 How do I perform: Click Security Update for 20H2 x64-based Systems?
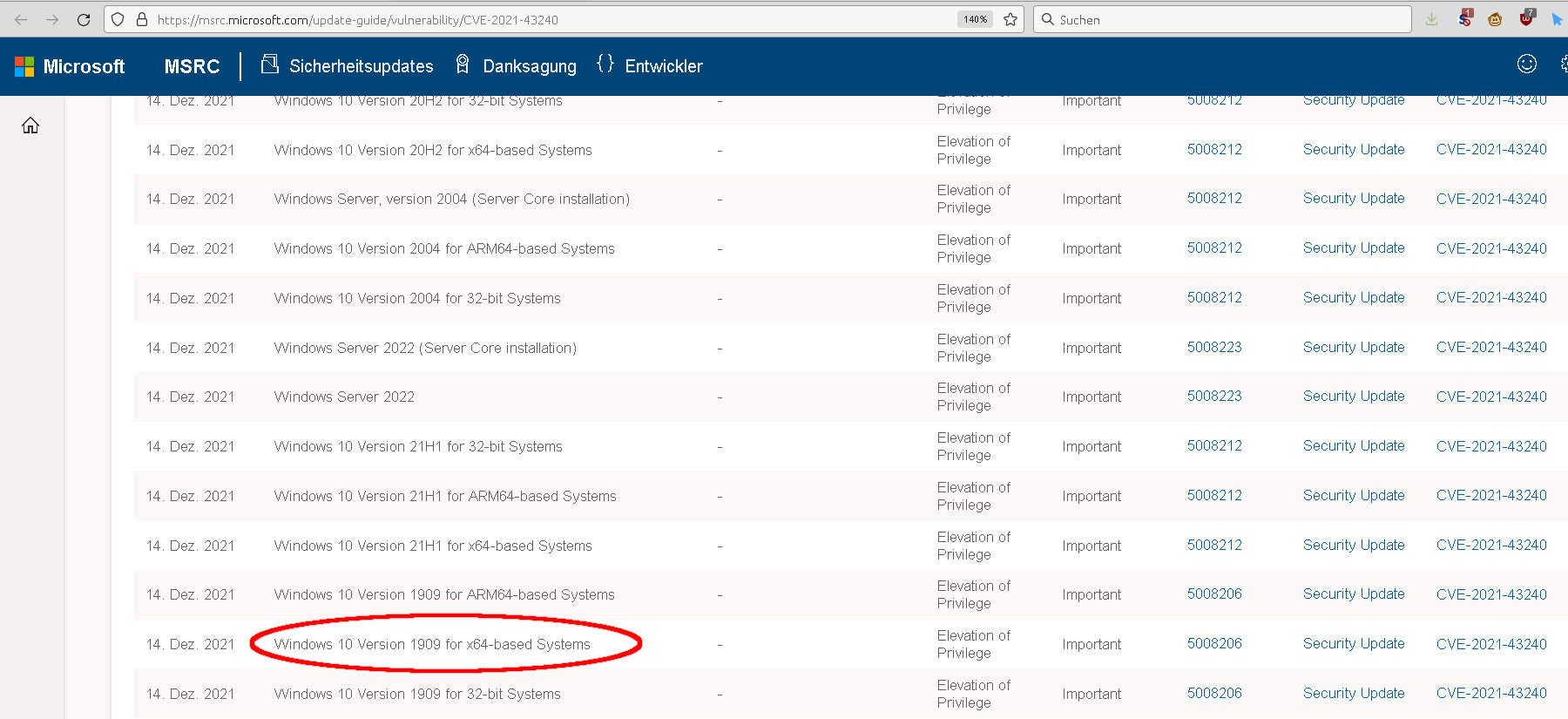pyautogui.click(x=1354, y=149)
